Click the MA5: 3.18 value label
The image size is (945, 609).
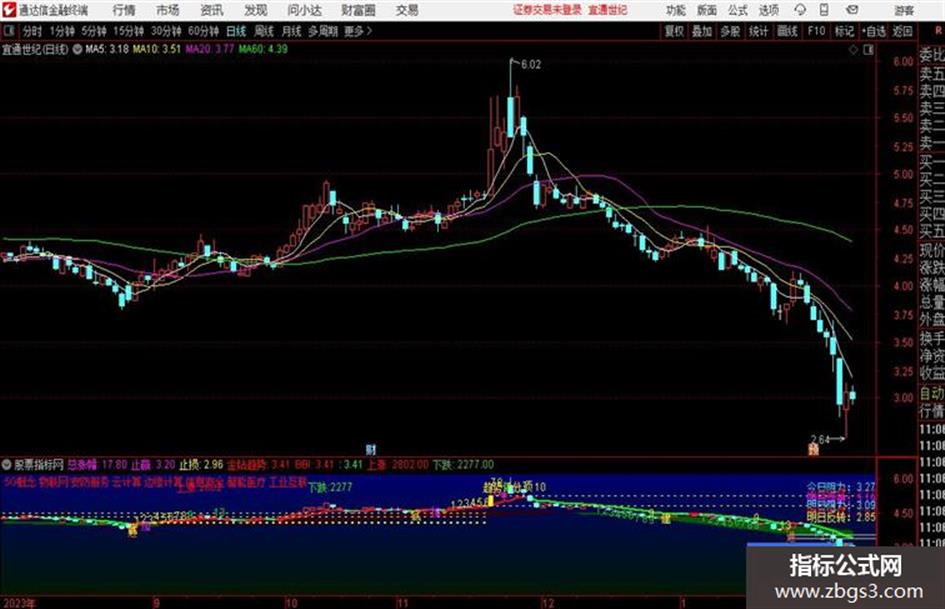[x=107, y=49]
